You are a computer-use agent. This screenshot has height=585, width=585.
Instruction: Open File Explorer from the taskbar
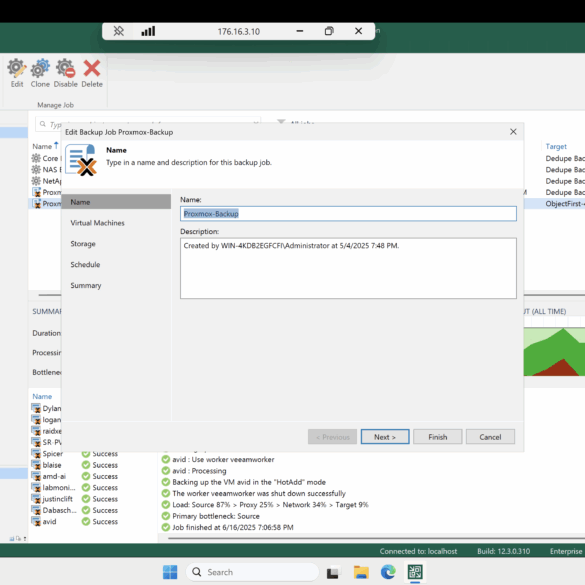point(361,572)
